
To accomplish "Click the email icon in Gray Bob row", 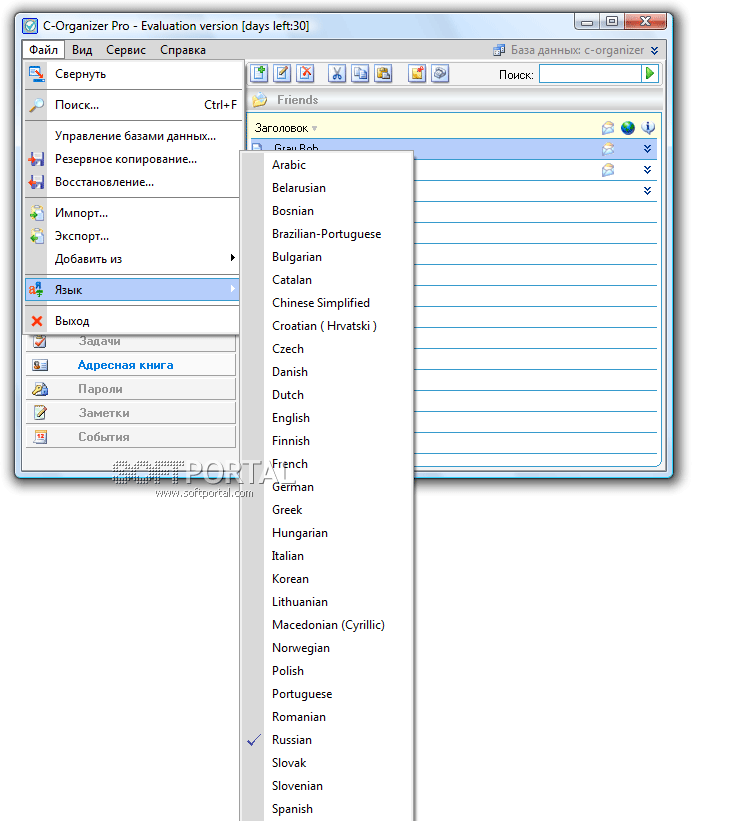I will (x=607, y=149).
